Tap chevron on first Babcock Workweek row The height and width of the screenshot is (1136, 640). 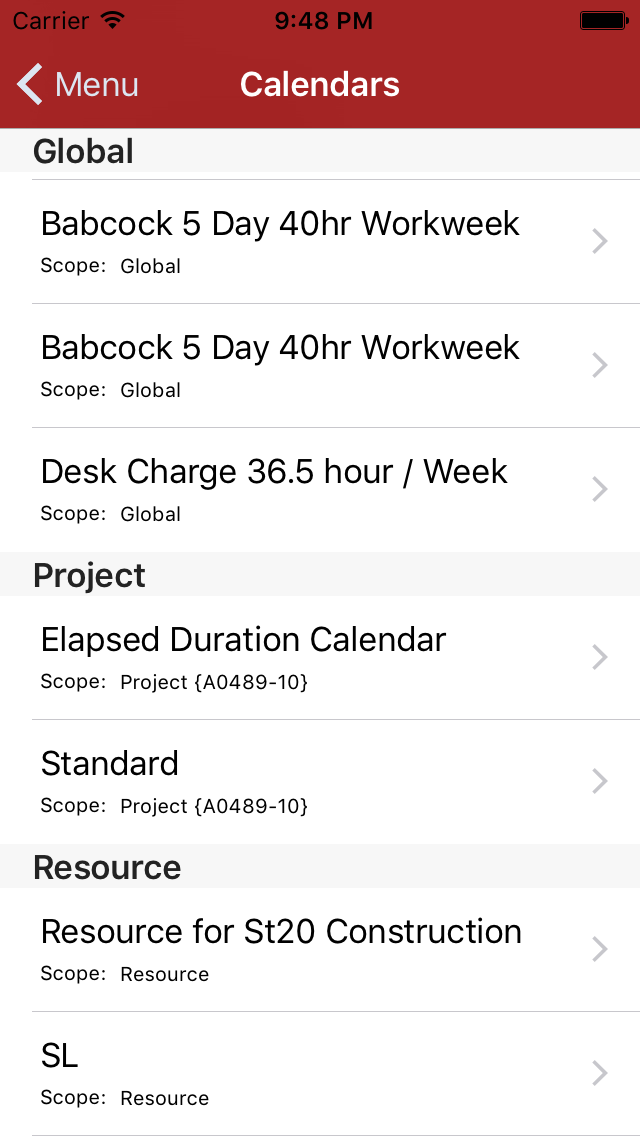[x=600, y=241]
